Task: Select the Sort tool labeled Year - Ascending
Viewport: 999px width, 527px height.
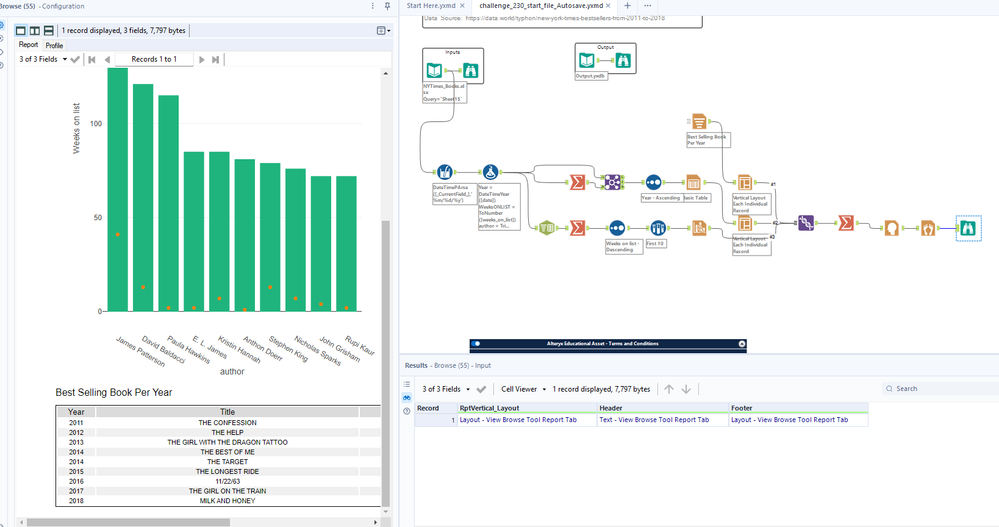Action: [x=653, y=182]
